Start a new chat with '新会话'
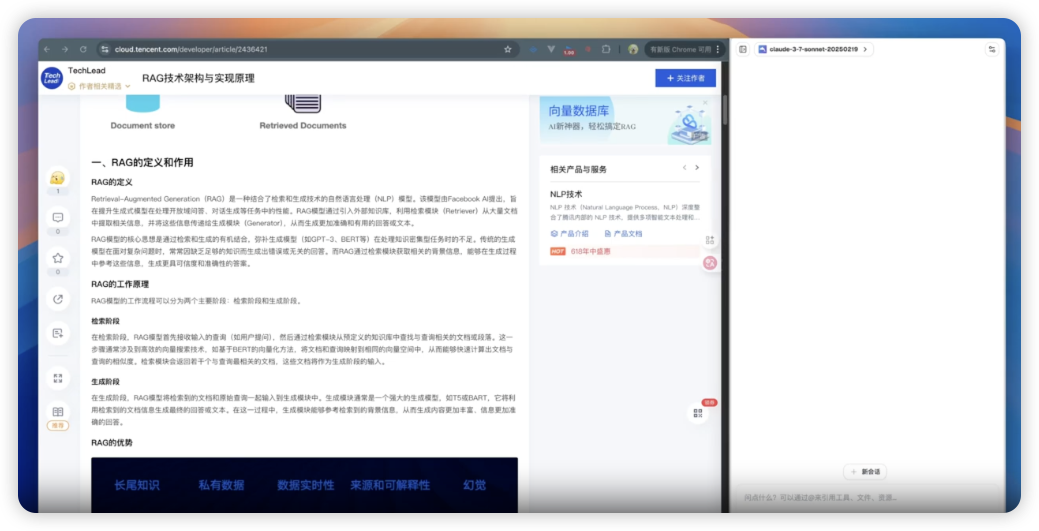The height and width of the screenshot is (531, 1039). (x=865, y=472)
